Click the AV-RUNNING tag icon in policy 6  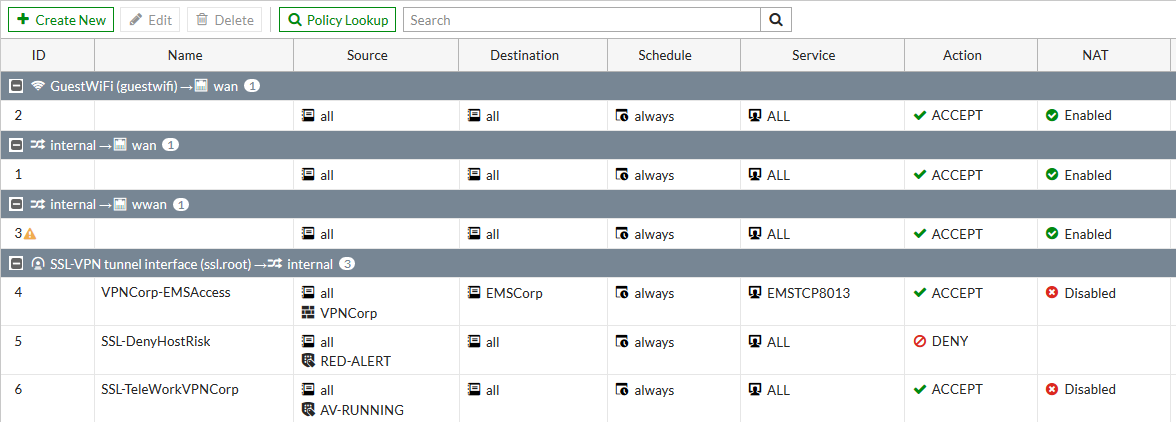tap(308, 409)
